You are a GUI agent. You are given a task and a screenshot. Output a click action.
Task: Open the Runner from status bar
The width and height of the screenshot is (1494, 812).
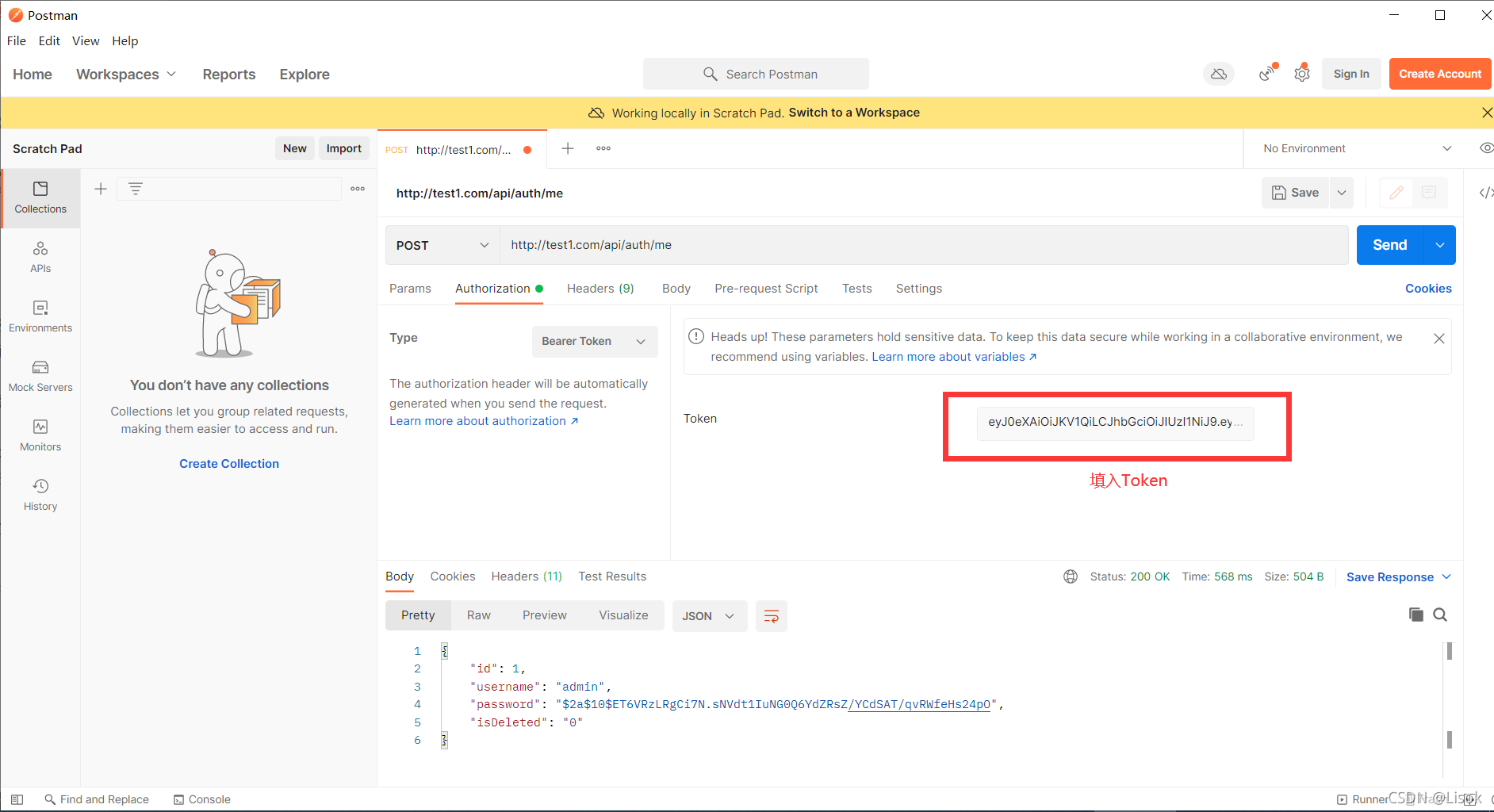1362,799
